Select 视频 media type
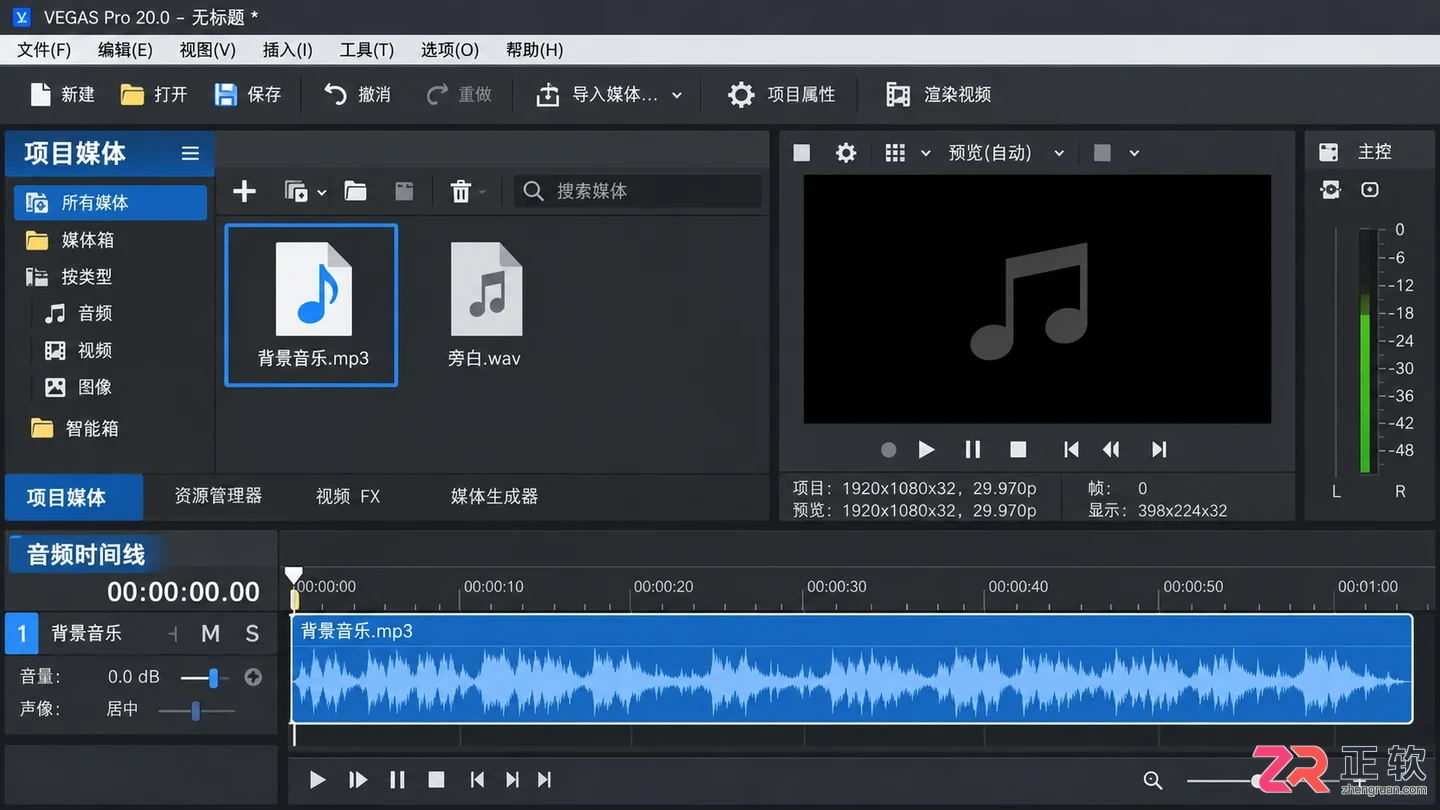 point(78,351)
